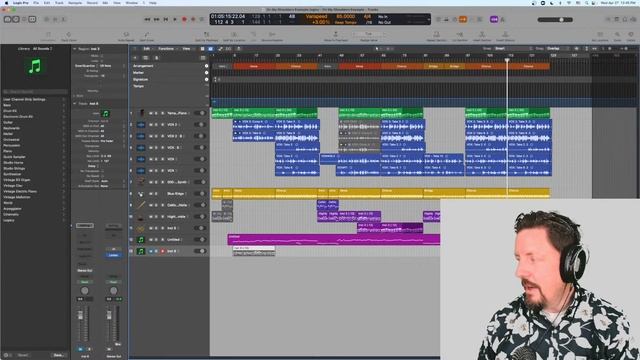Open the Smart Controls button
This screenshot has height=360, width=640.
click(x=47, y=19)
